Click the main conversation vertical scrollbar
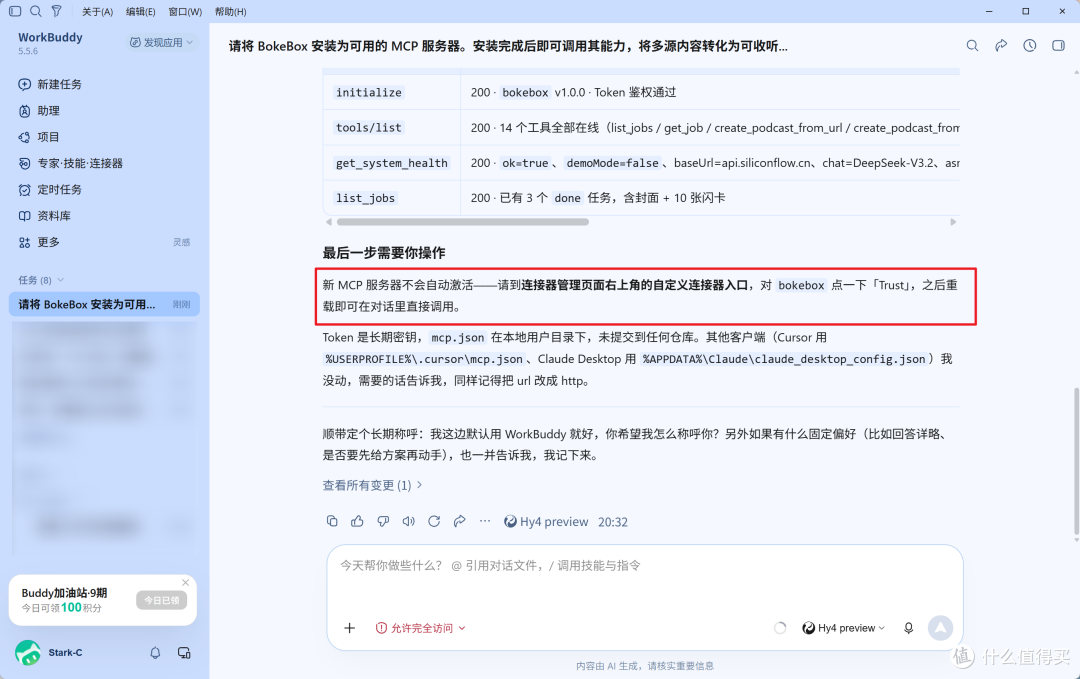 point(1076,461)
